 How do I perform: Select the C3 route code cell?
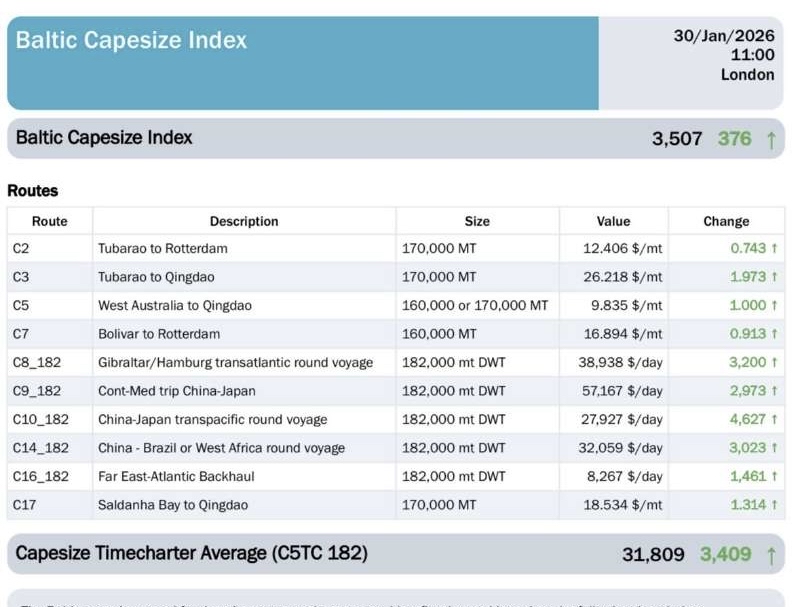[22, 277]
